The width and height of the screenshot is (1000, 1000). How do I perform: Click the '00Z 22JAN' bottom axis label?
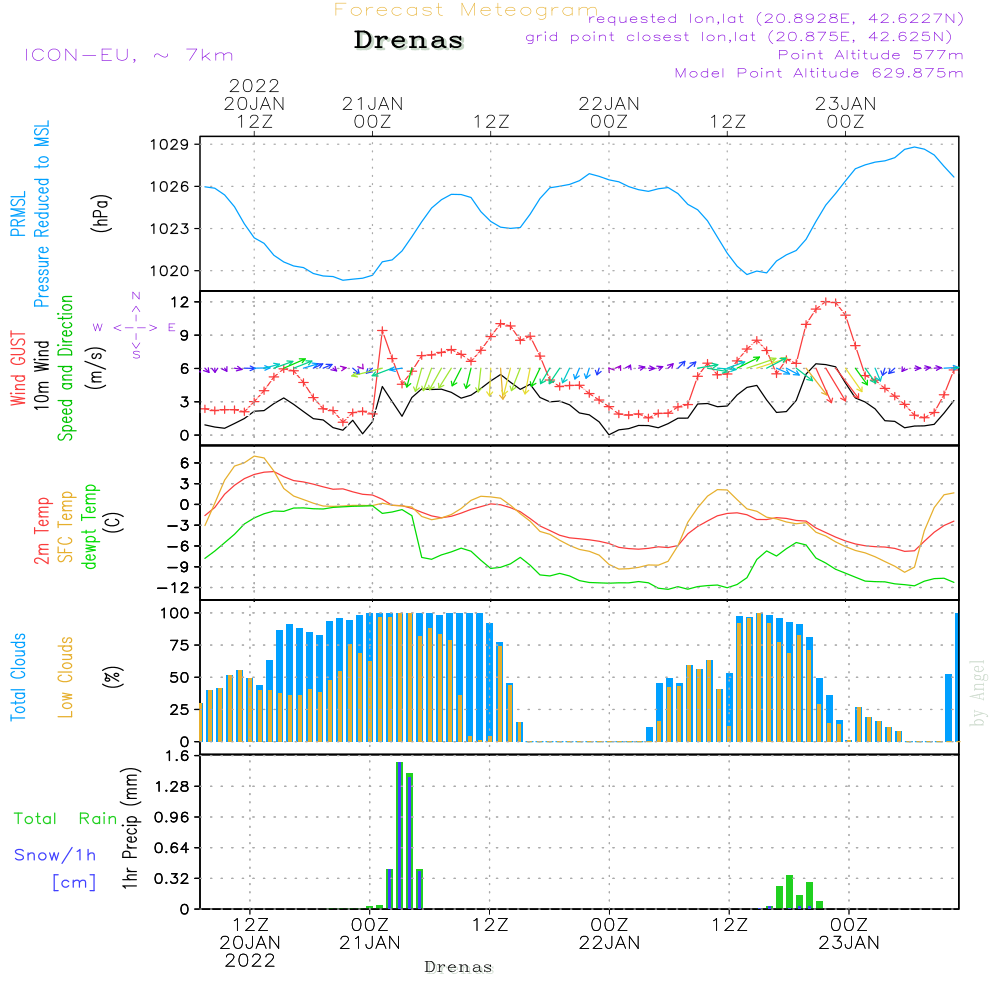[x=609, y=934]
